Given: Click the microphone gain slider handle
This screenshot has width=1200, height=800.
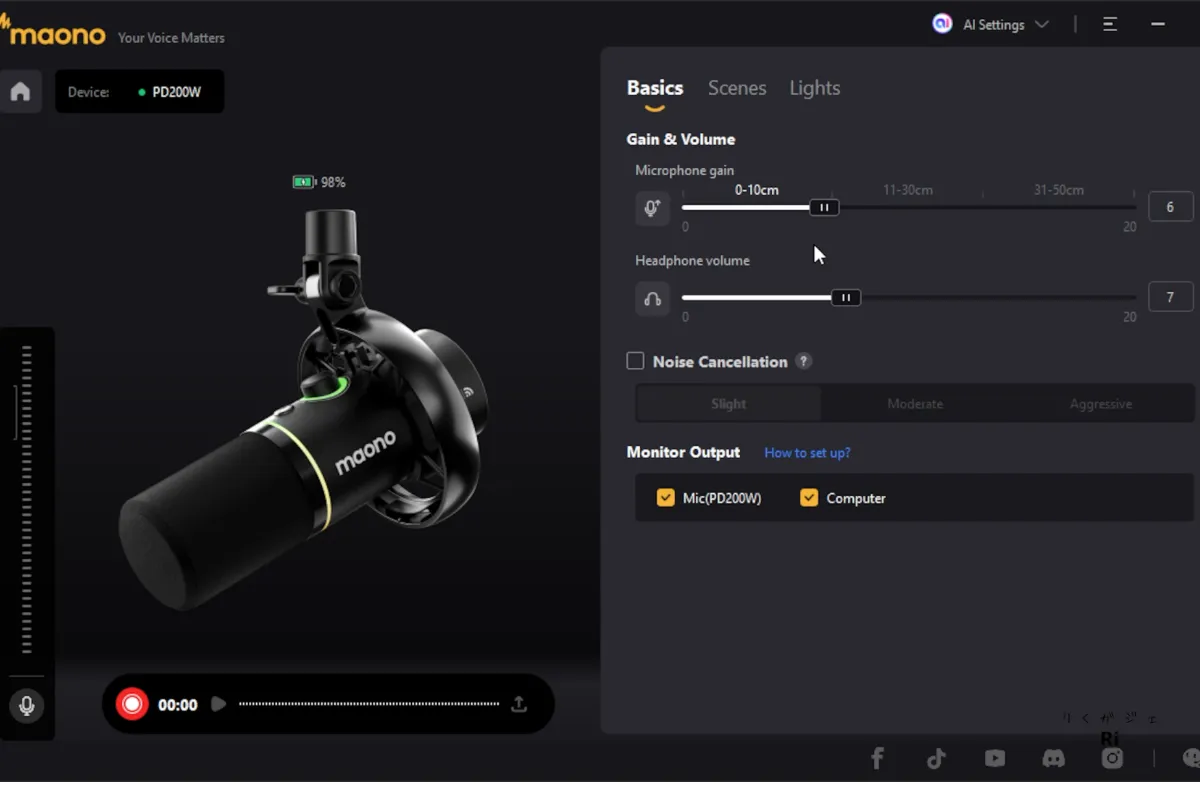Looking at the screenshot, I should (x=824, y=208).
